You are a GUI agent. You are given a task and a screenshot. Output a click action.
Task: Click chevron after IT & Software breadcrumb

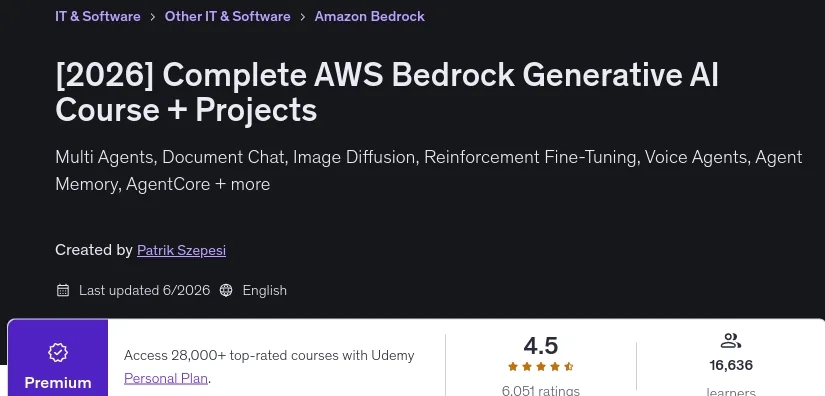(x=153, y=17)
